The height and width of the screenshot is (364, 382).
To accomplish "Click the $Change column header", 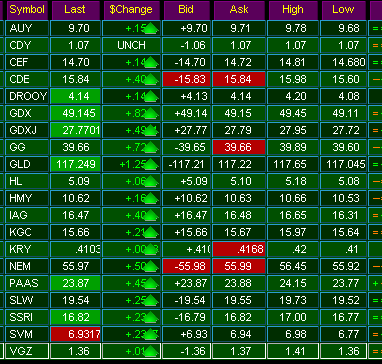I will (131, 10).
